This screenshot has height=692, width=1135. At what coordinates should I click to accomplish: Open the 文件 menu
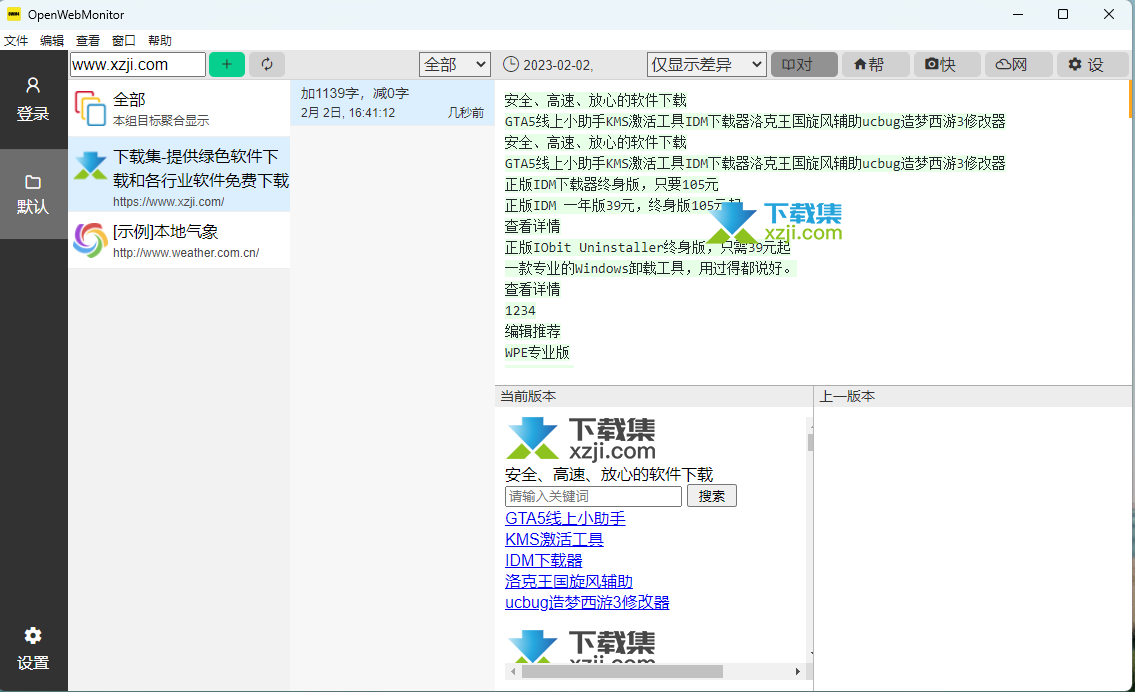click(x=16, y=41)
